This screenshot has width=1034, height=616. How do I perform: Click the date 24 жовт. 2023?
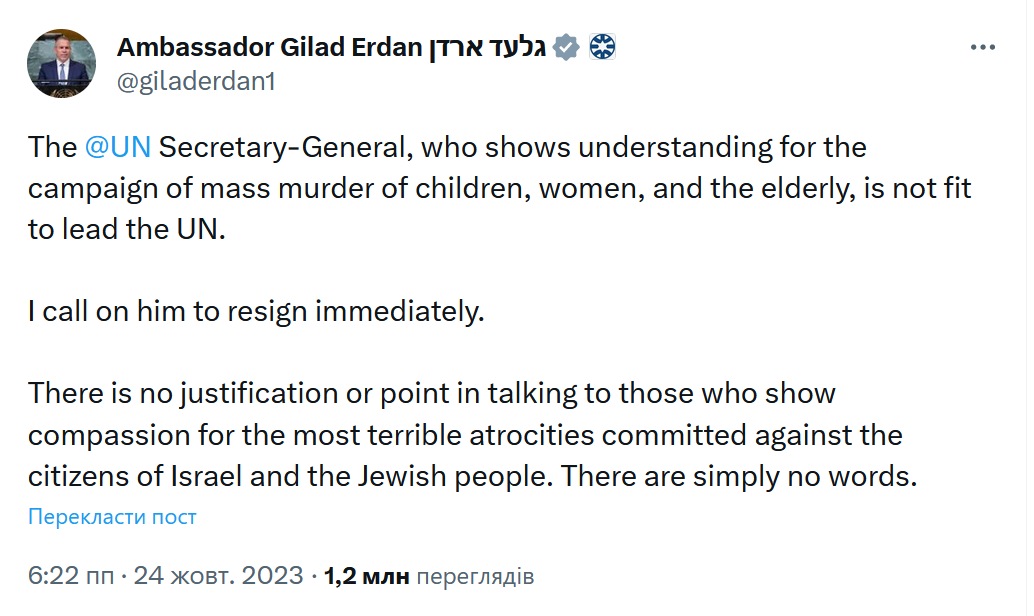tap(219, 577)
